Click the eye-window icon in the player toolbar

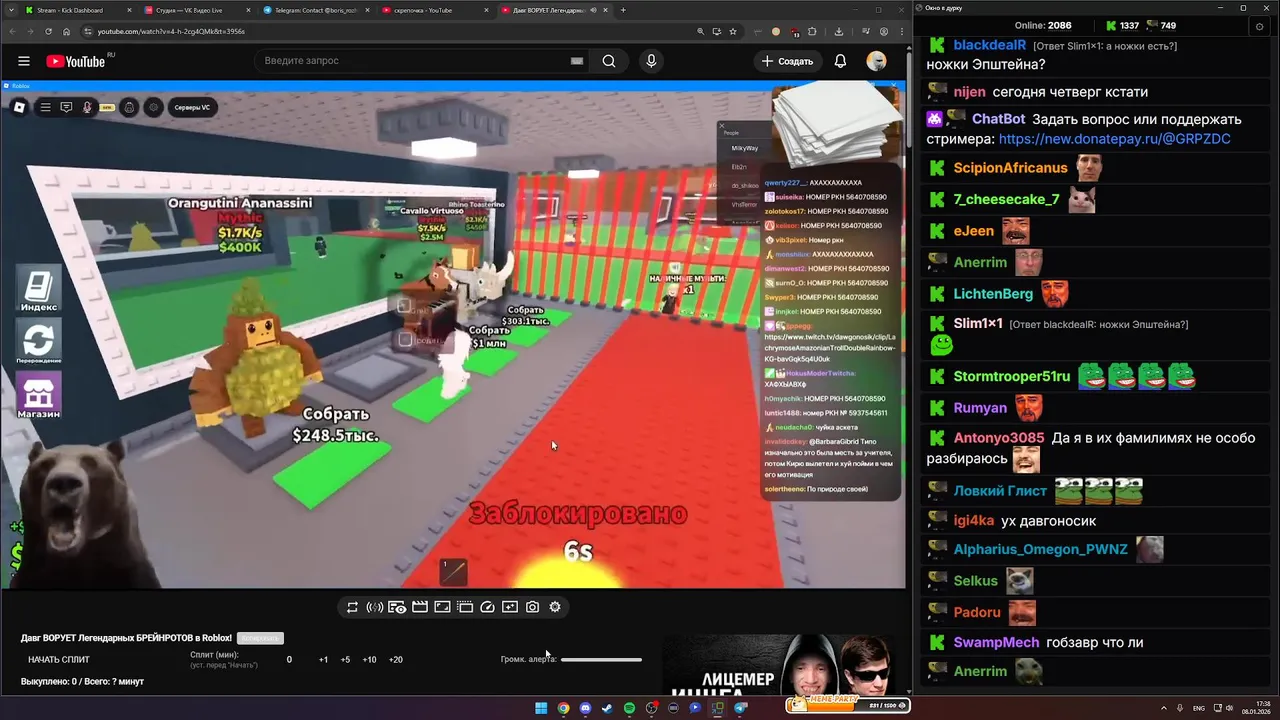(x=397, y=607)
